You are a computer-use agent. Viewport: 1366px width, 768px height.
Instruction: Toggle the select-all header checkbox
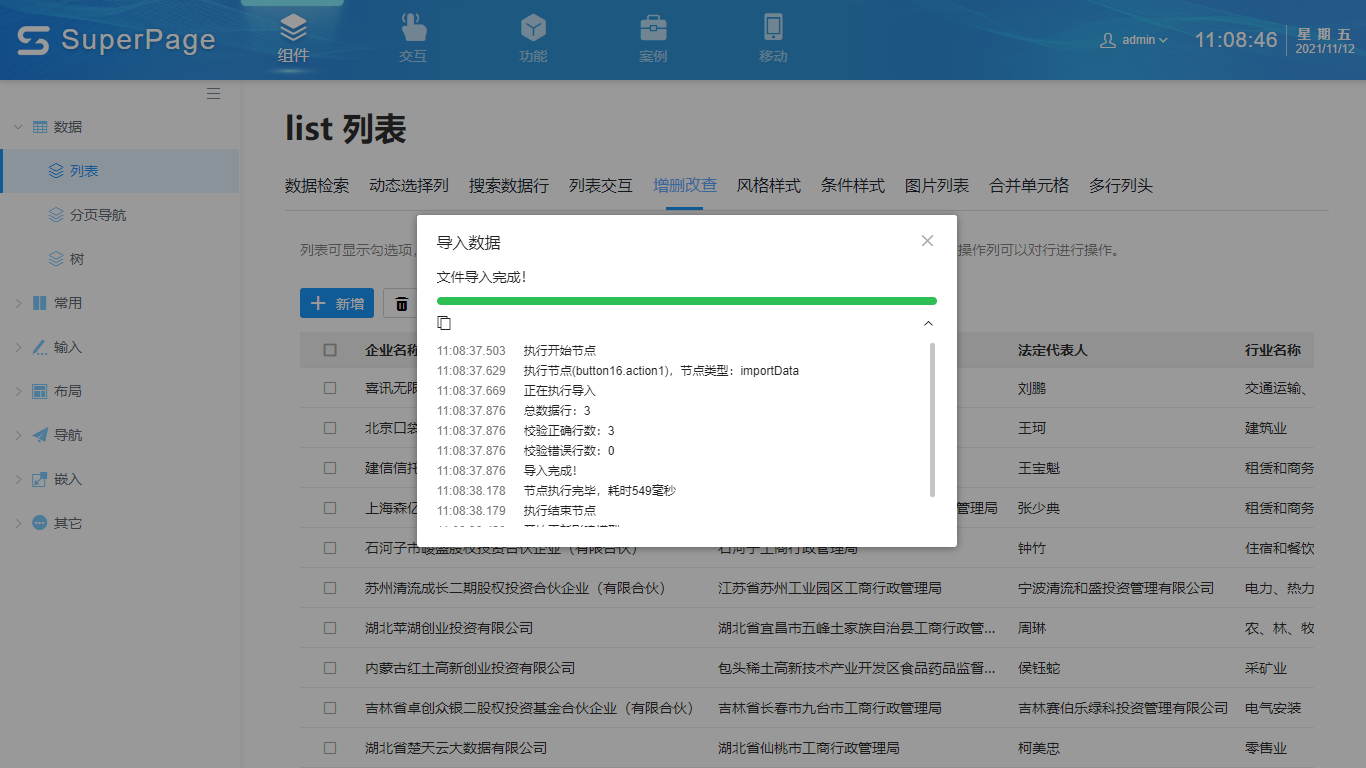(x=330, y=350)
